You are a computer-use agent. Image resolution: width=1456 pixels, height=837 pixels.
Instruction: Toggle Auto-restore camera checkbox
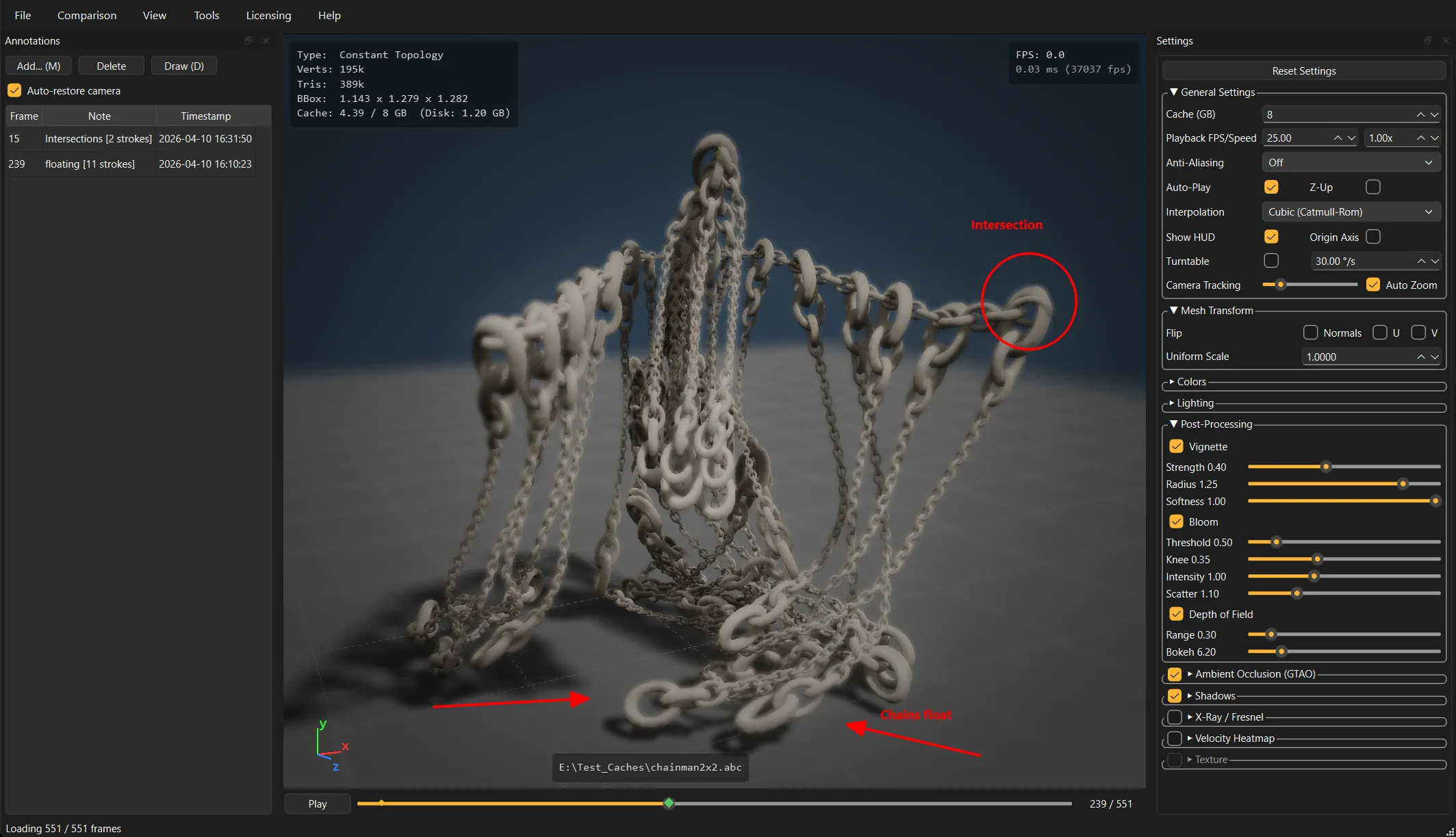14,90
